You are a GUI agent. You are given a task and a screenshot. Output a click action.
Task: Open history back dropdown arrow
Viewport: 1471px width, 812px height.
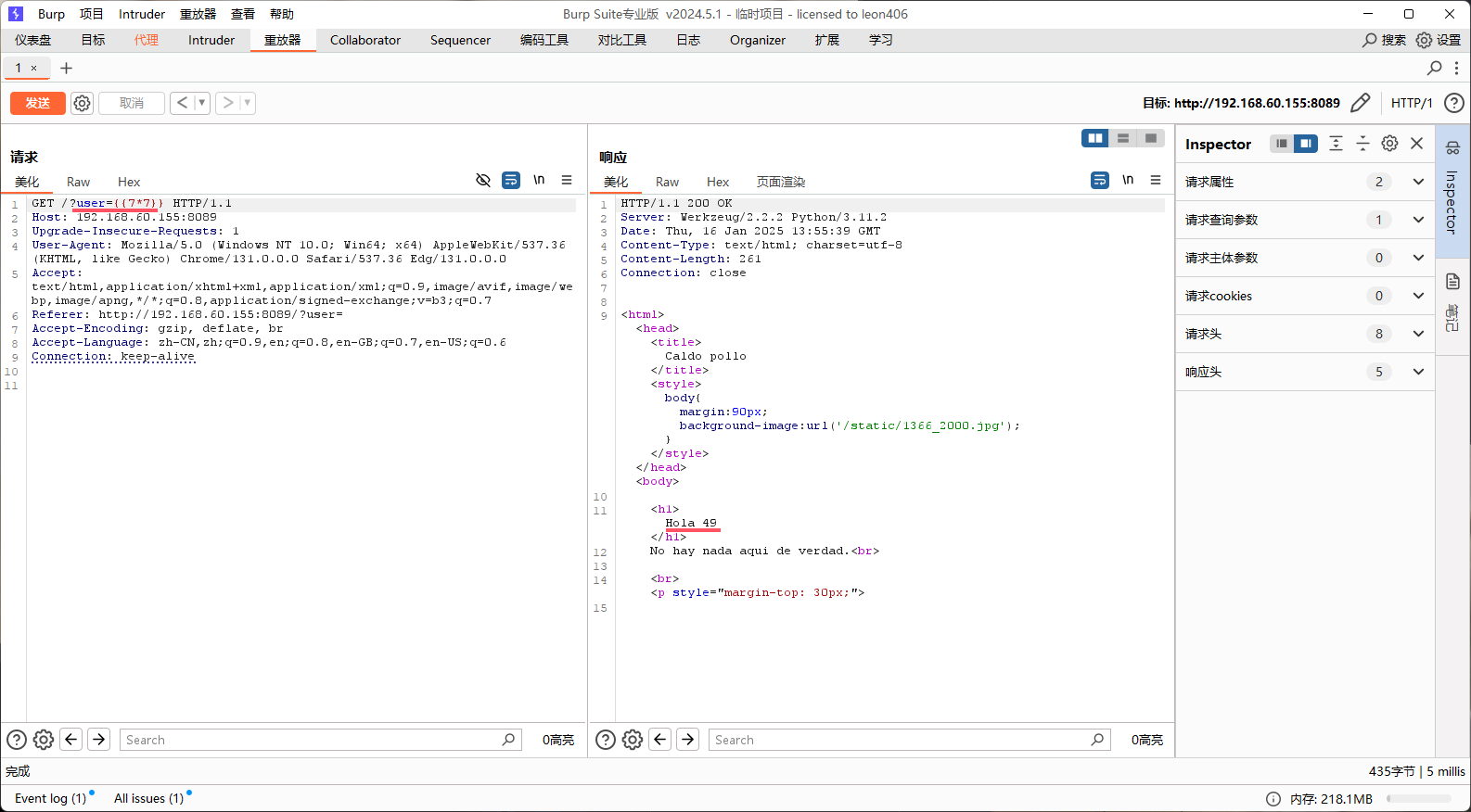(x=201, y=103)
